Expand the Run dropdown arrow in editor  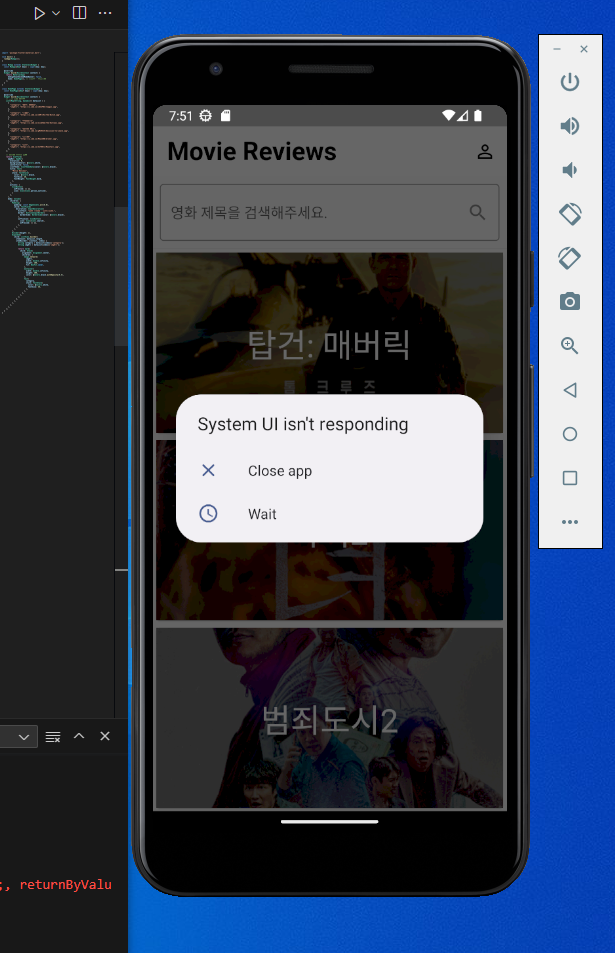click(56, 13)
